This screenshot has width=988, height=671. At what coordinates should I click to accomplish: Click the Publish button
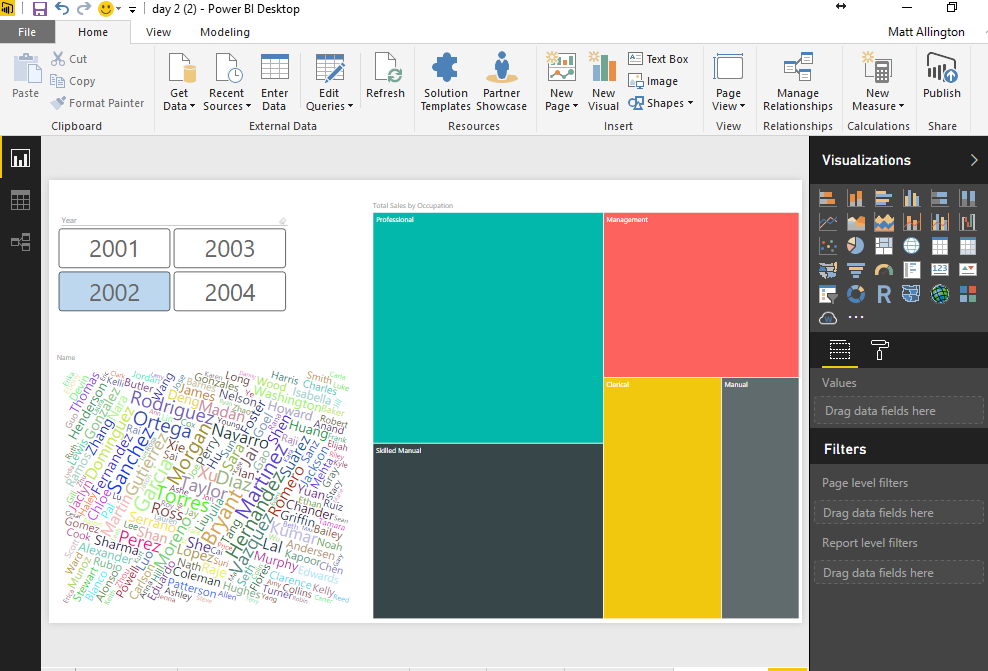(x=942, y=76)
